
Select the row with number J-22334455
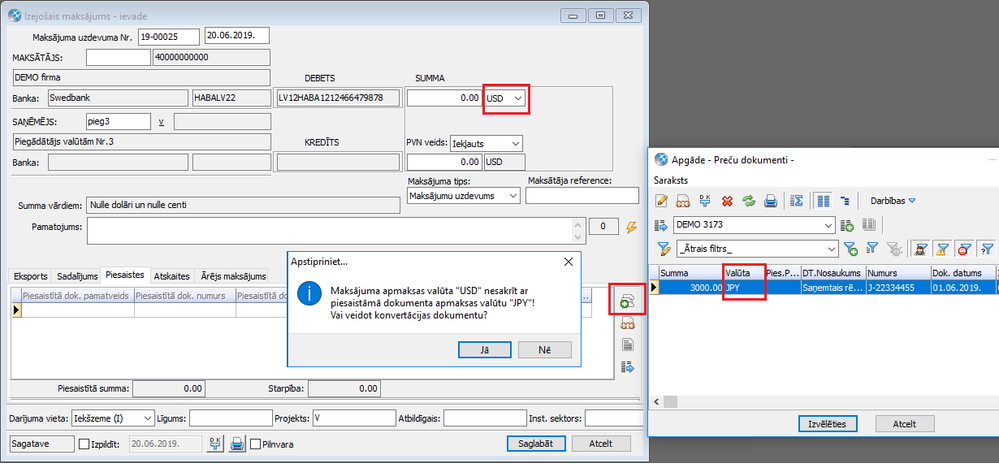pos(825,287)
